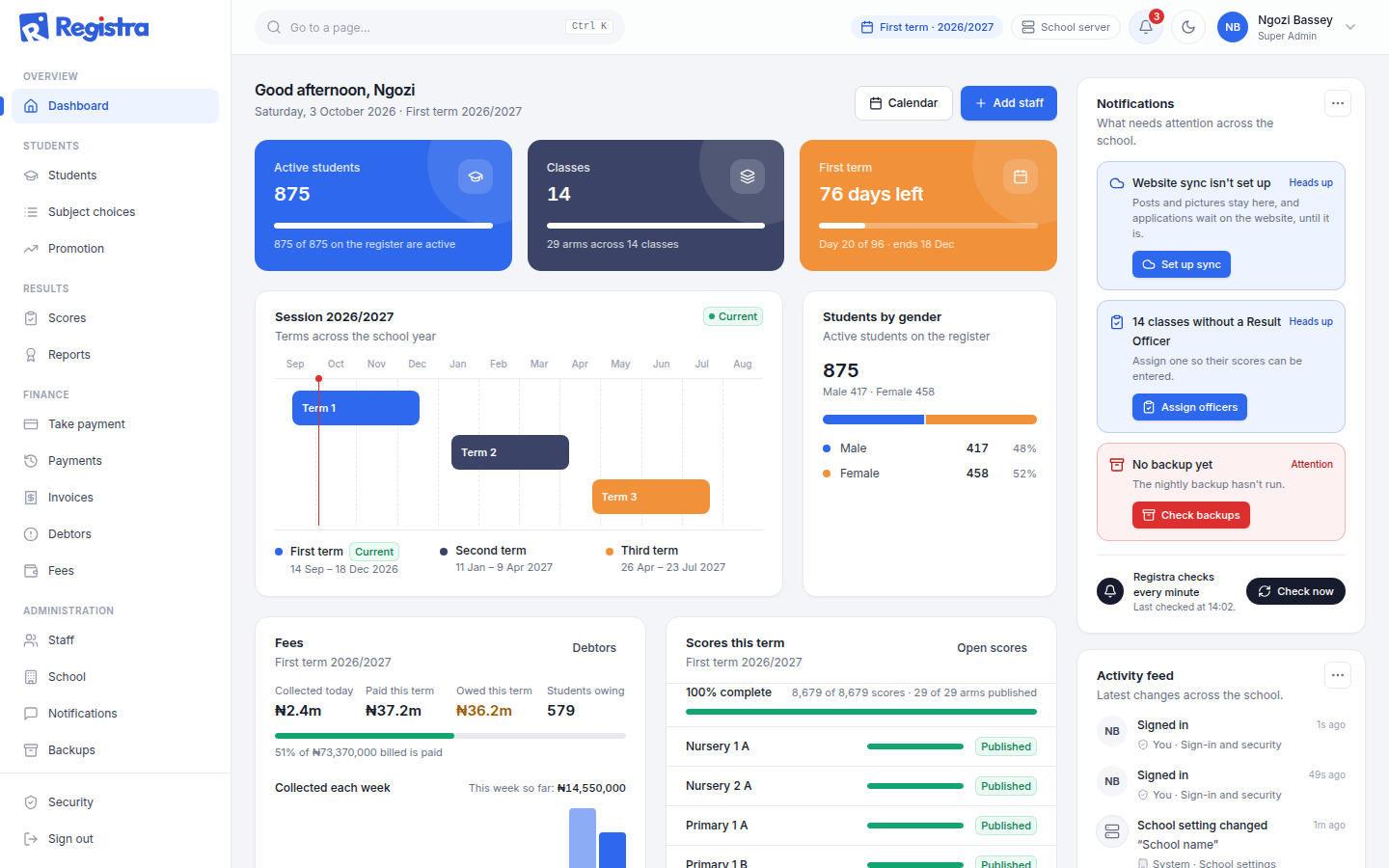Expand the Ngozi Bassey account menu chevron
This screenshot has width=1389, height=868.
click(1350, 27)
